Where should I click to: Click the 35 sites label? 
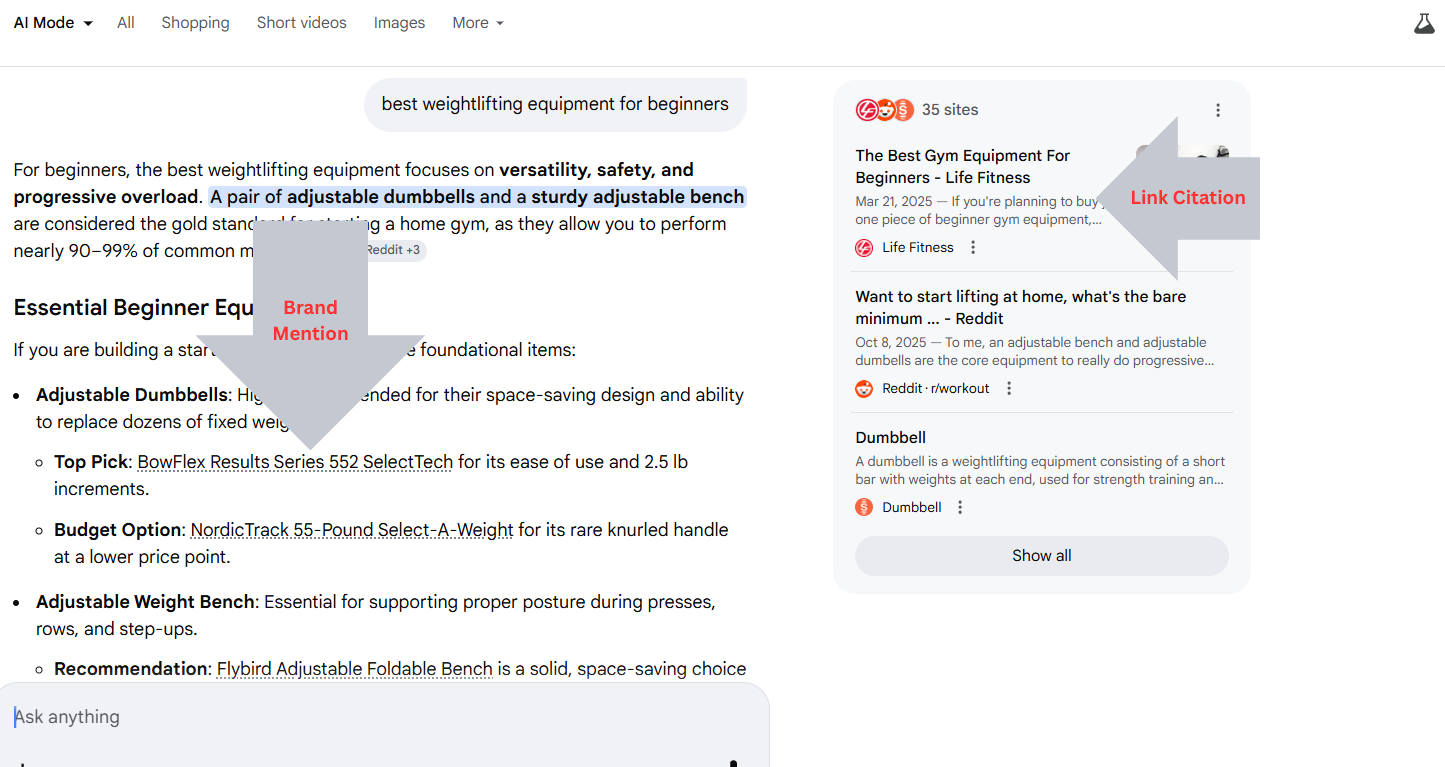point(950,110)
